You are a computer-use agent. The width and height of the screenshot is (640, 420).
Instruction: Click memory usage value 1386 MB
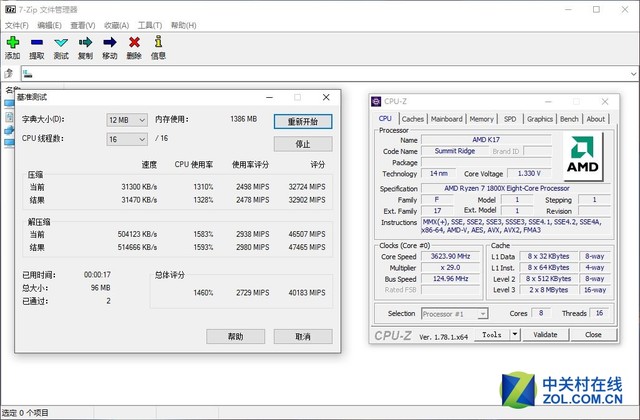point(244,119)
